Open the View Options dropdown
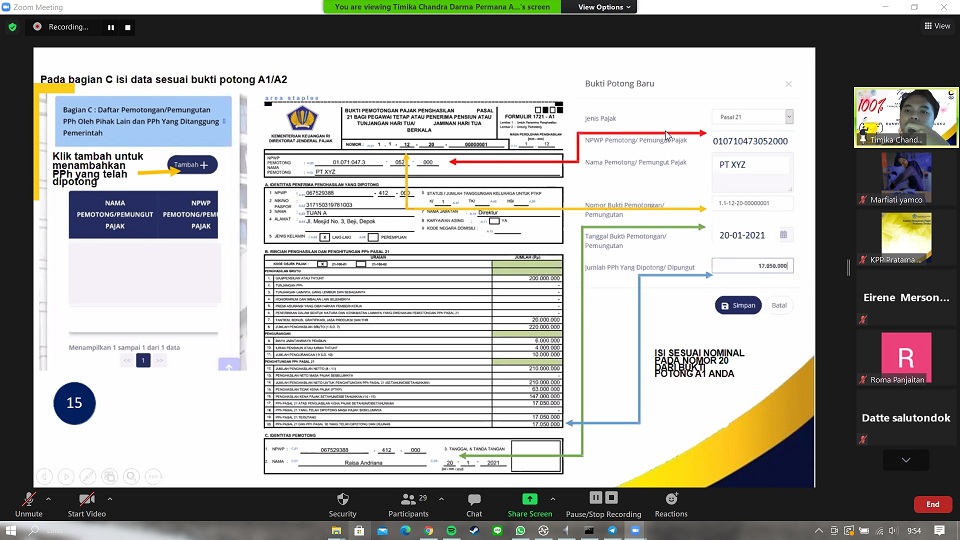The height and width of the screenshot is (540, 960). (x=605, y=7)
